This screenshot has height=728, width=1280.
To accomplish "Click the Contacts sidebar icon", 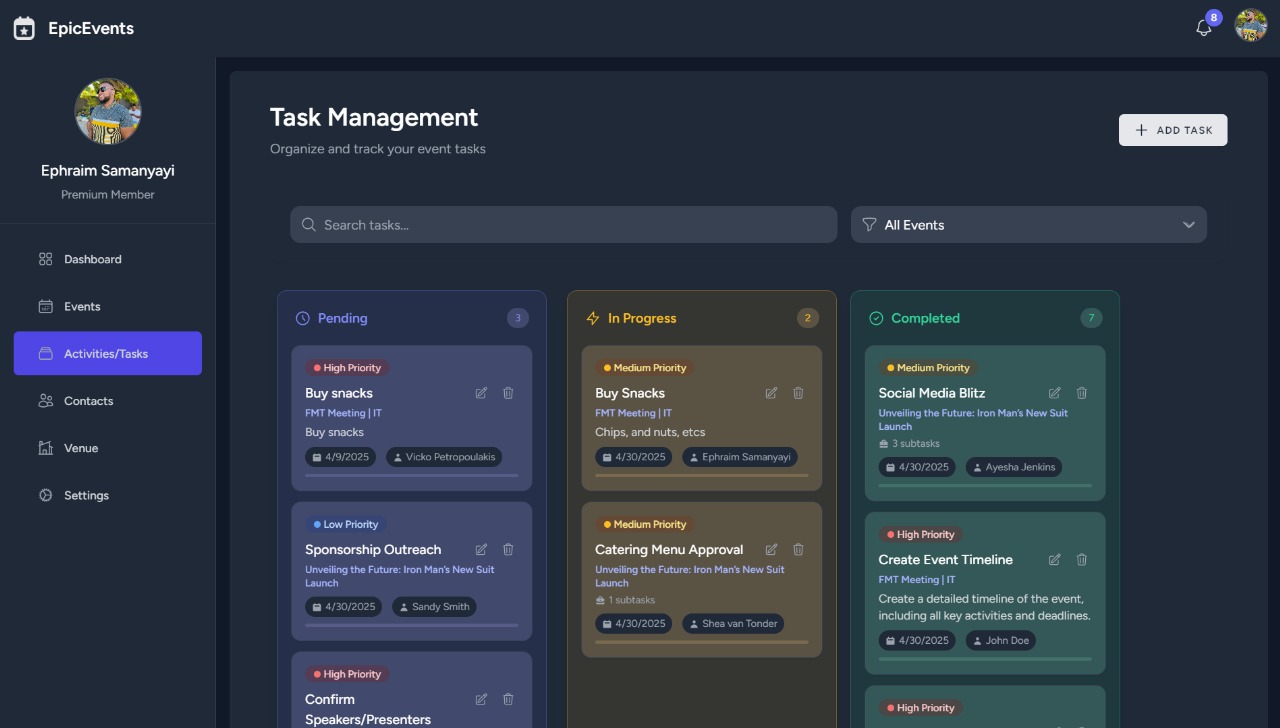I will pyautogui.click(x=44, y=400).
